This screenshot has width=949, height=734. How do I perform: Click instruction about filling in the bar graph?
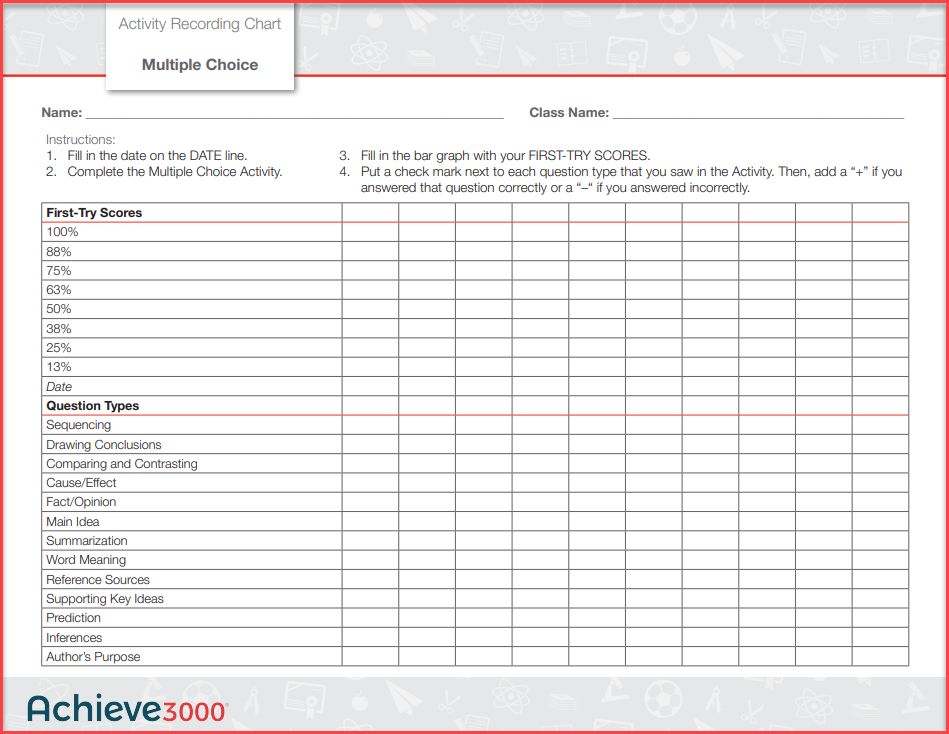tap(505, 156)
